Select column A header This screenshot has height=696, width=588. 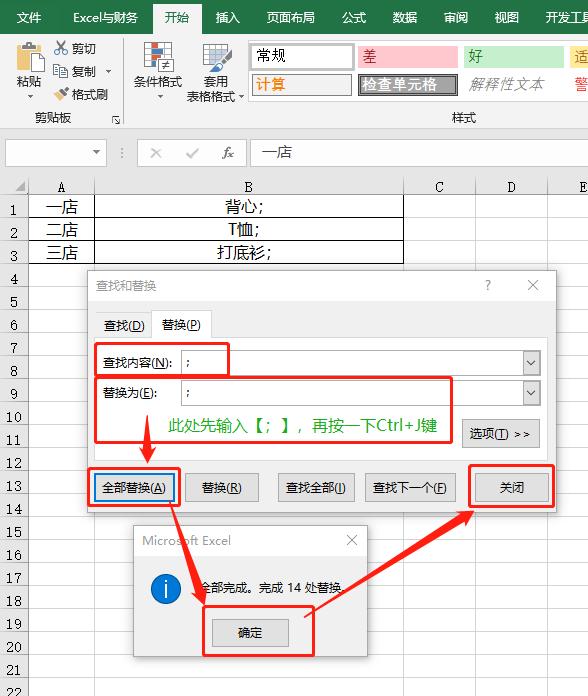61,187
